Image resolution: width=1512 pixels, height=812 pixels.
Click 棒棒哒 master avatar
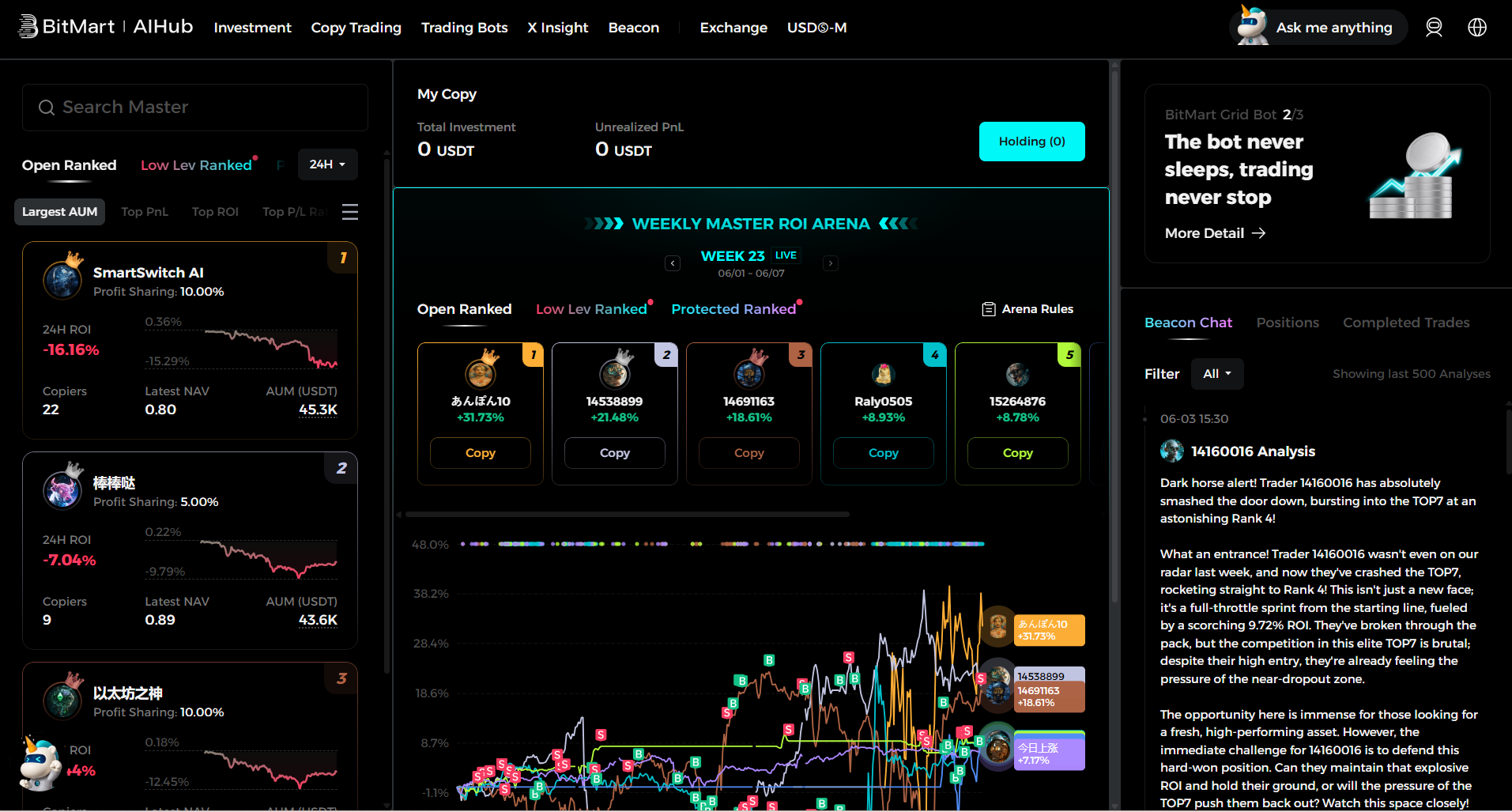(63, 489)
